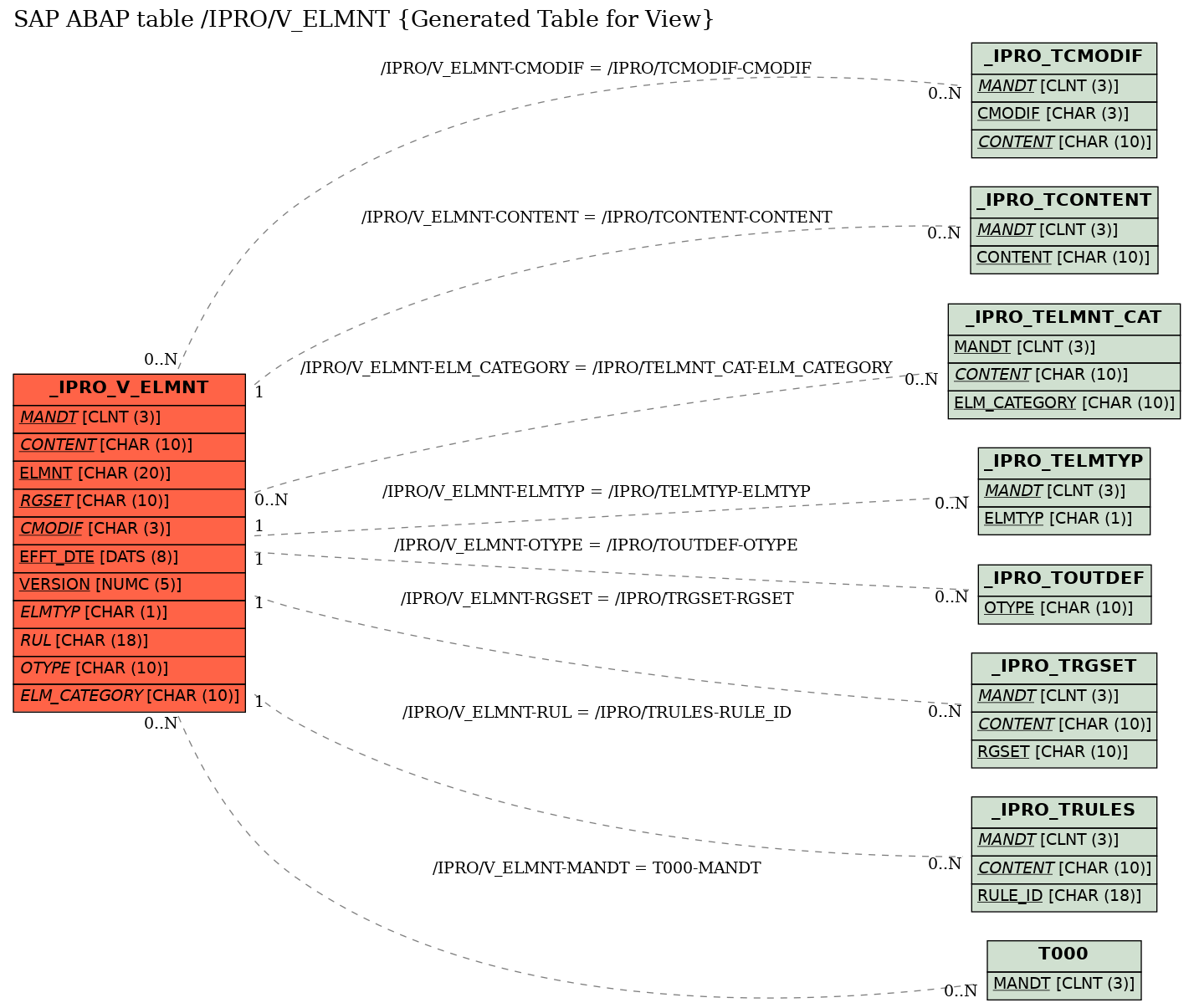Select the _IPRO_V_ELMNT table header
This screenshot has width=1194, height=1008.
[x=130, y=389]
